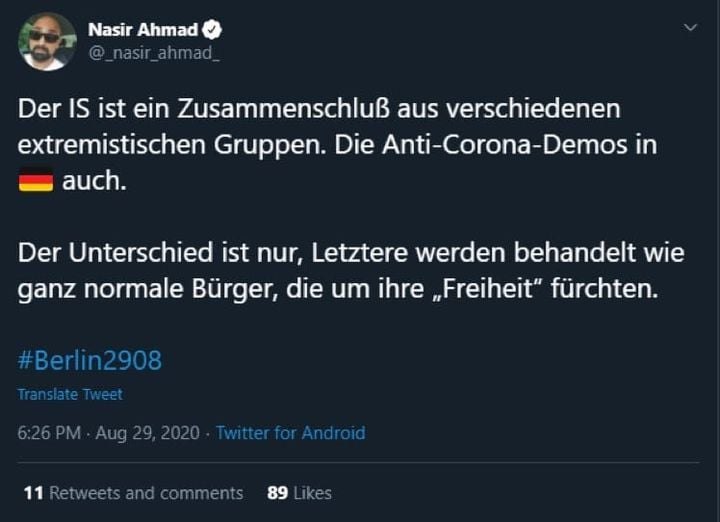Image resolution: width=720 pixels, height=522 pixels.
Task: Open the #Berlin2908 hashtag
Action: tap(90, 360)
